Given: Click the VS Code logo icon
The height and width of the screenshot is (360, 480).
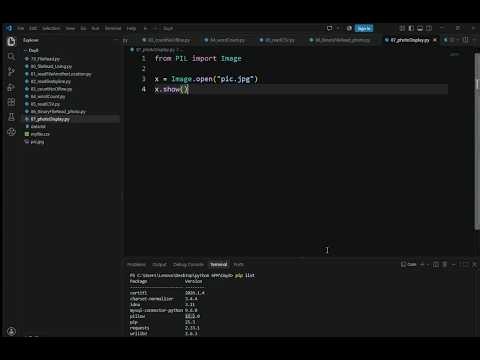Looking at the screenshot, I should (9, 28).
